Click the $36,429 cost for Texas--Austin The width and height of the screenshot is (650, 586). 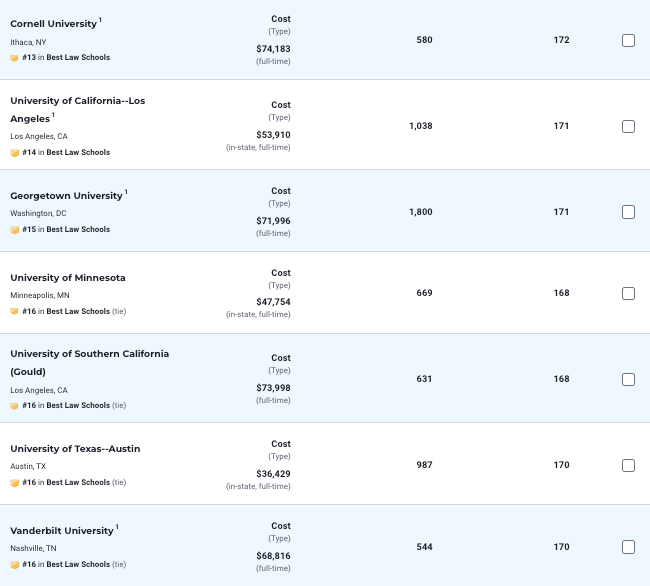point(273,472)
